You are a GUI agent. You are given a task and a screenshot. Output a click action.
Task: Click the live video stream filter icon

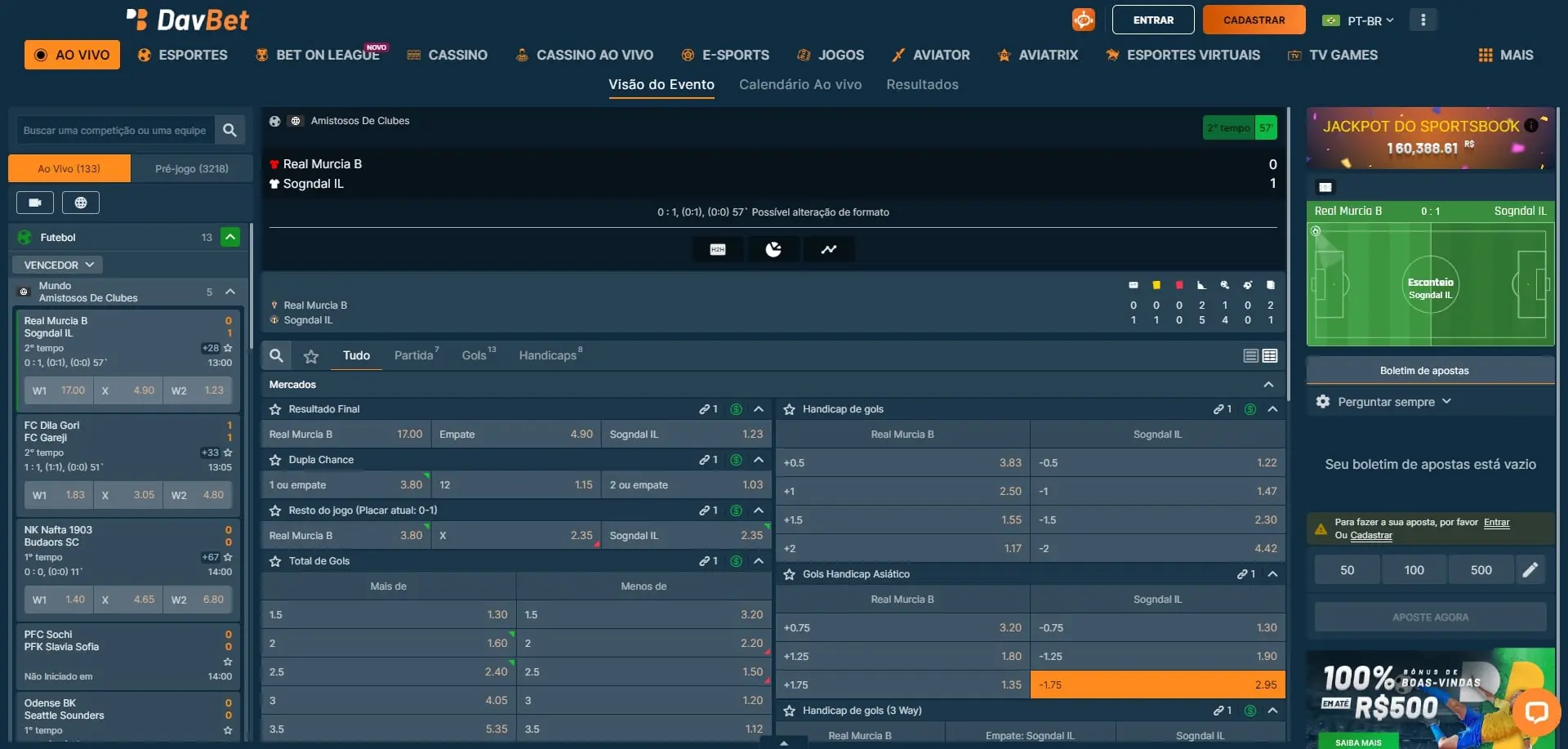pos(35,203)
